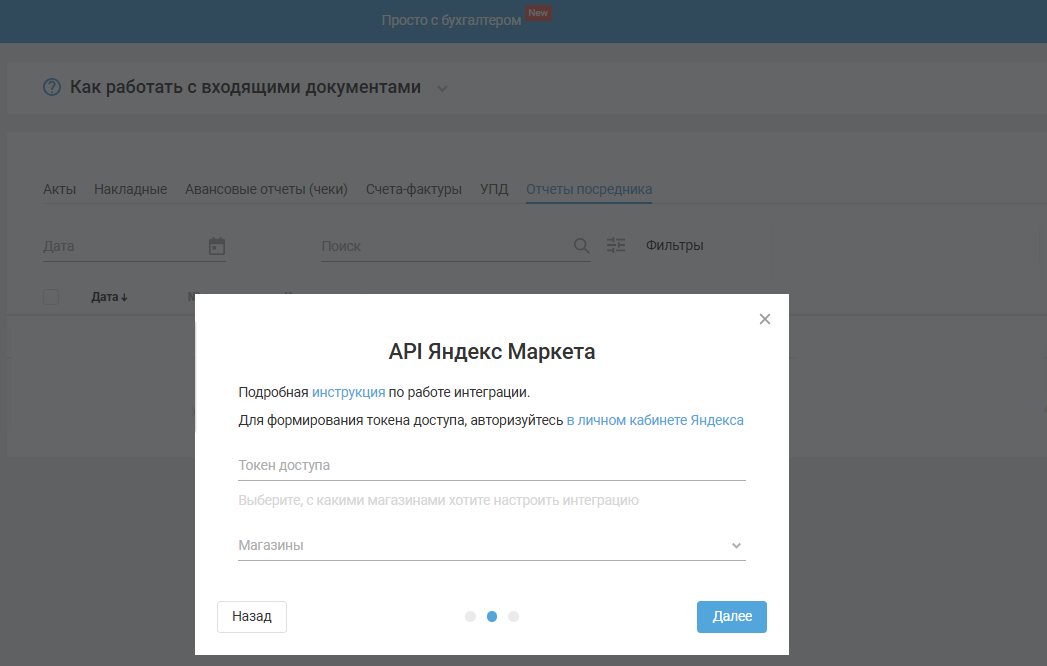The width and height of the screenshot is (1047, 666).
Task: Open the Магазины dropdown
Action: (491, 545)
